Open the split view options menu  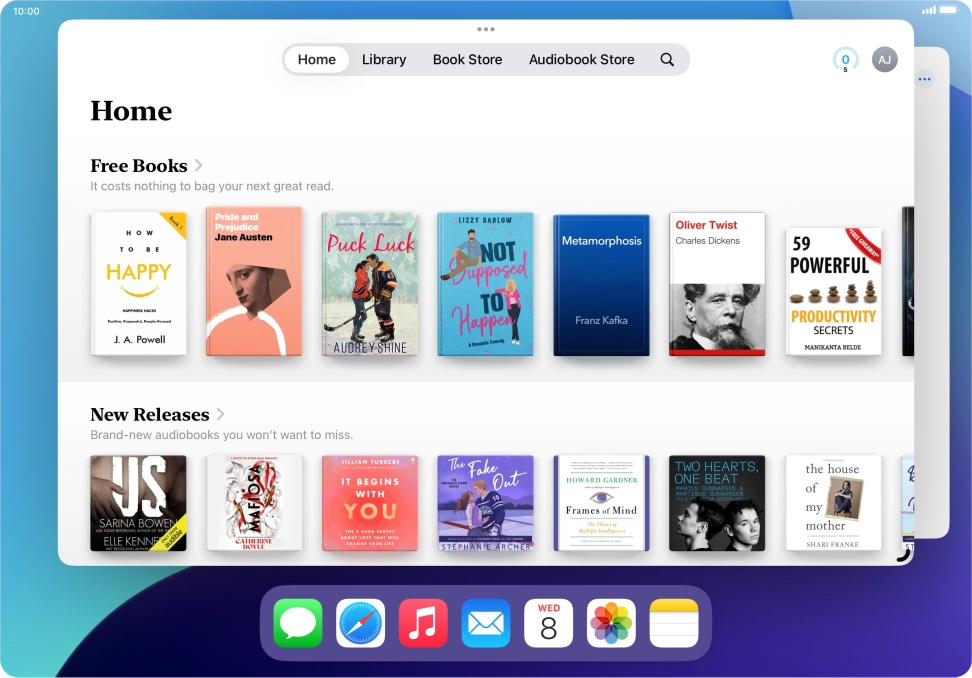point(923,77)
